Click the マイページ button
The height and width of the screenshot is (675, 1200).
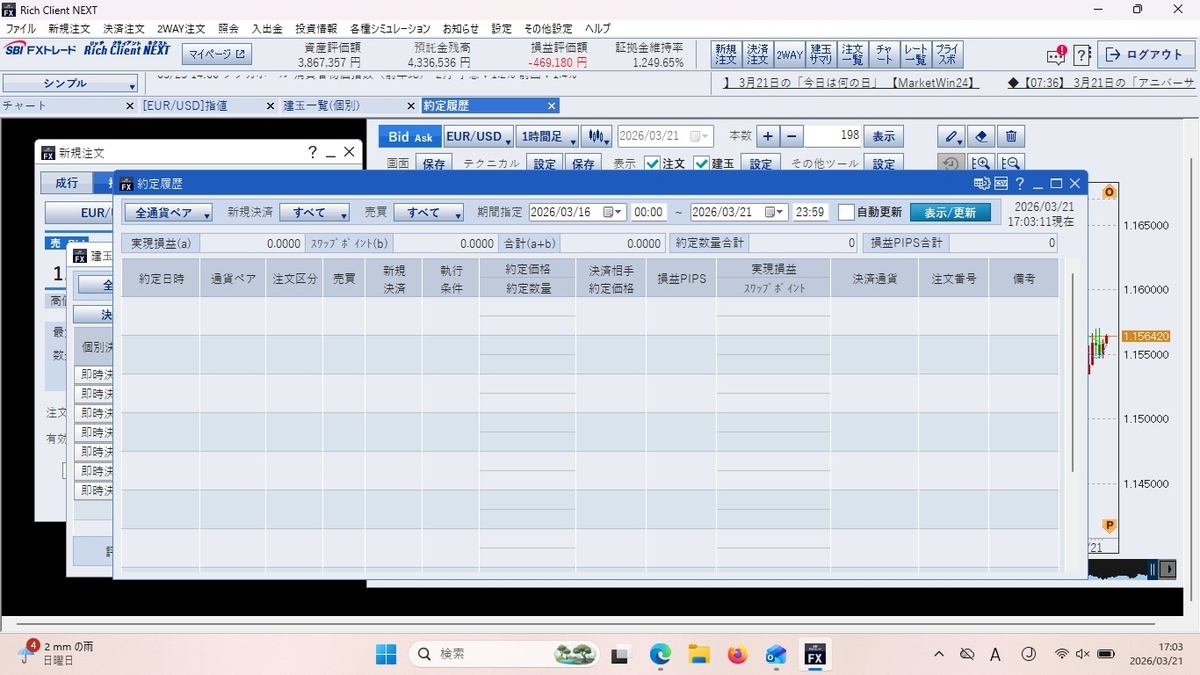pyautogui.click(x=217, y=53)
